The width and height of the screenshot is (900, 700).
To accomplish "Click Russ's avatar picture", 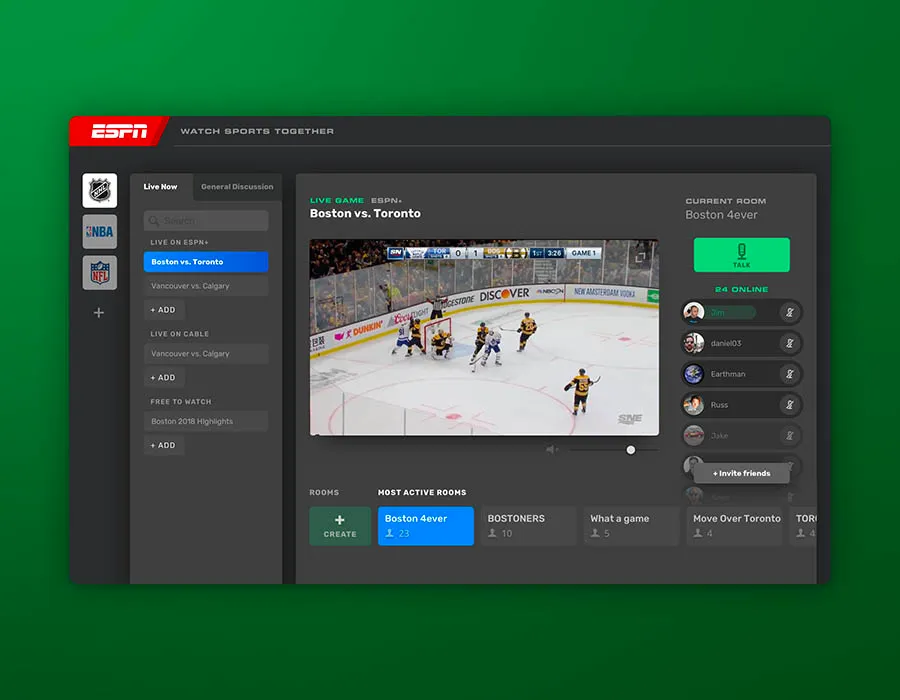I will 693,405.
